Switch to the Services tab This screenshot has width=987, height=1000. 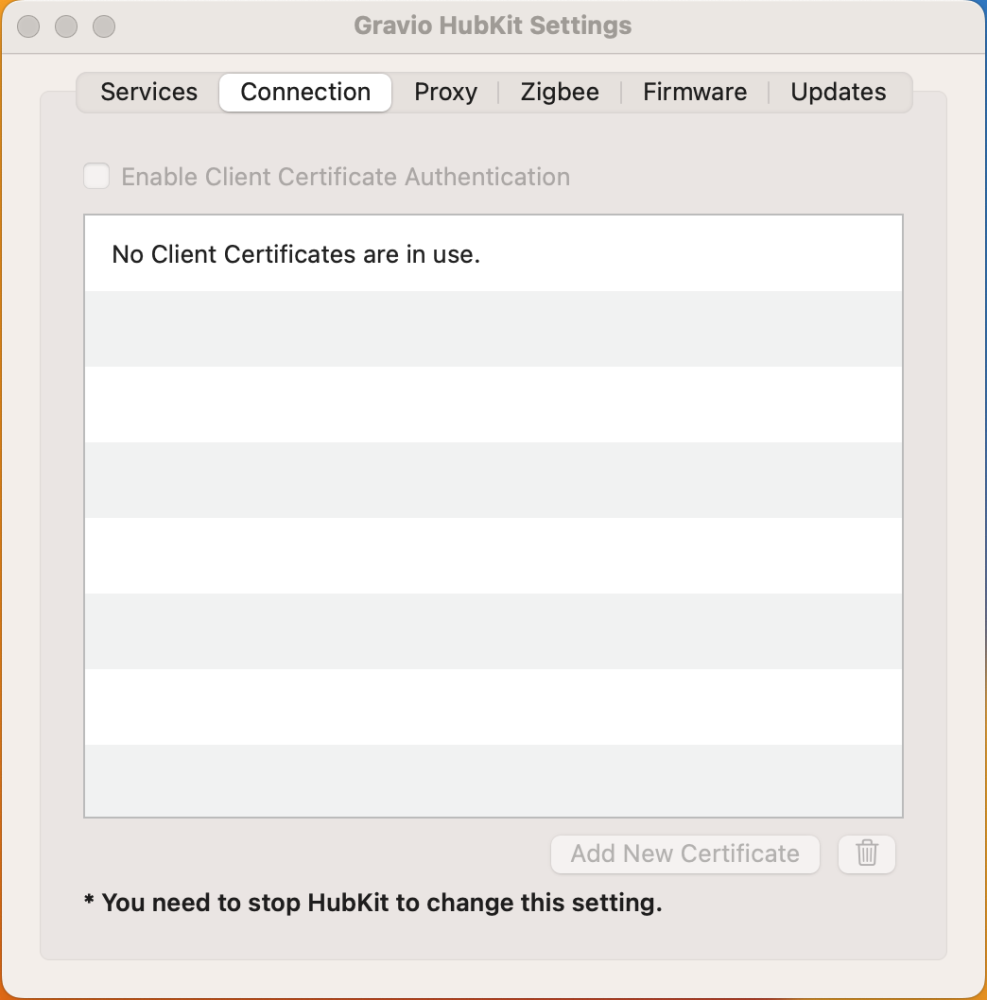tap(148, 92)
